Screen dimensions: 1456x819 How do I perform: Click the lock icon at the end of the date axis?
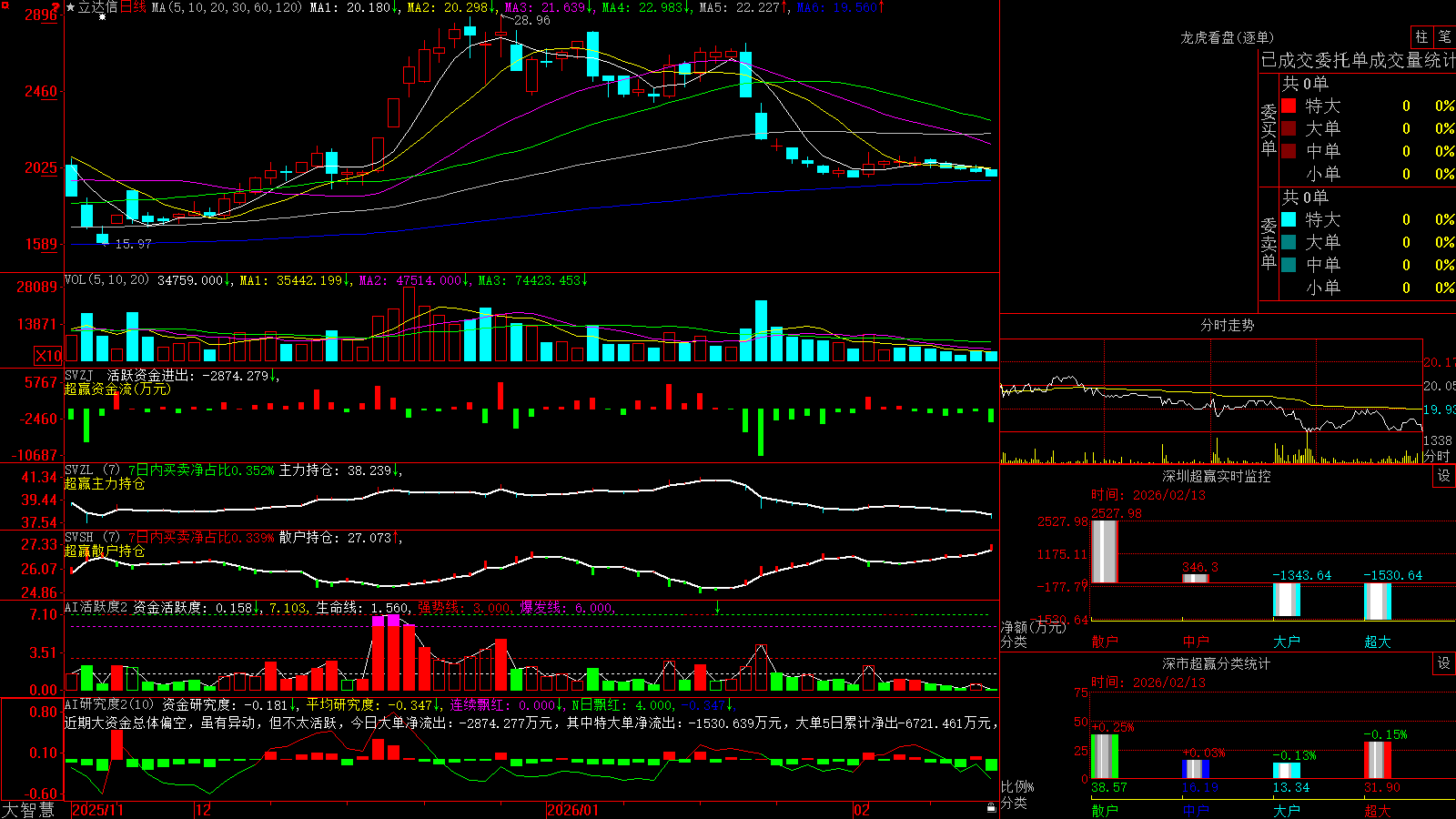[x=992, y=808]
